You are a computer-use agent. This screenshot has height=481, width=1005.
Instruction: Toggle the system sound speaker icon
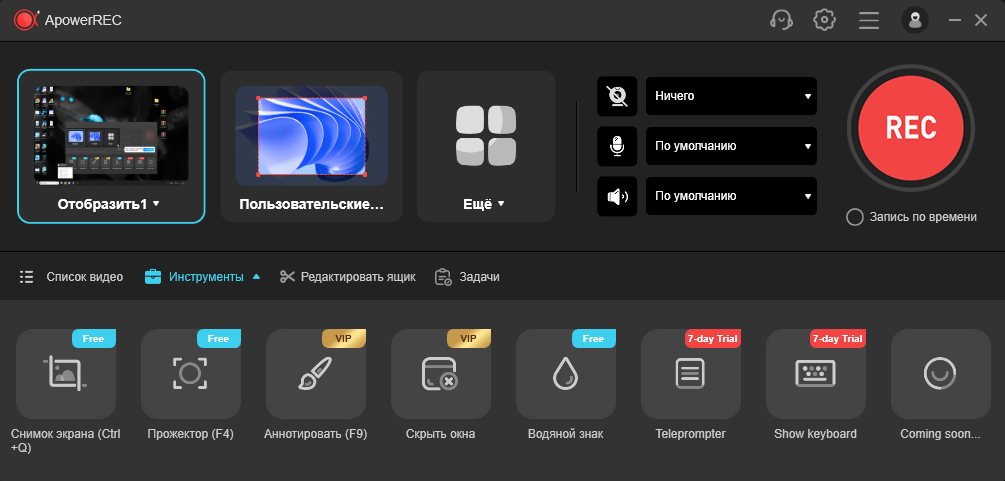(x=617, y=196)
